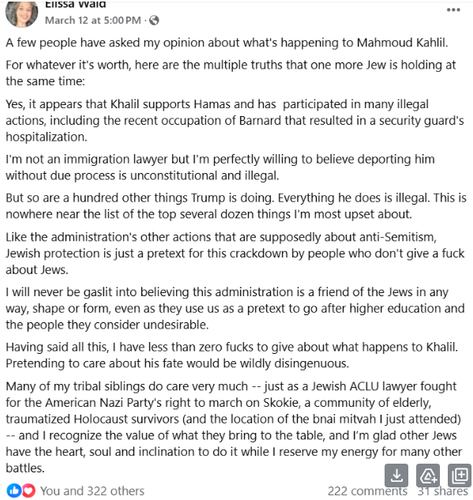Click the globe public privacy icon
Viewport: 473px width, 500px height.
coord(154,21)
